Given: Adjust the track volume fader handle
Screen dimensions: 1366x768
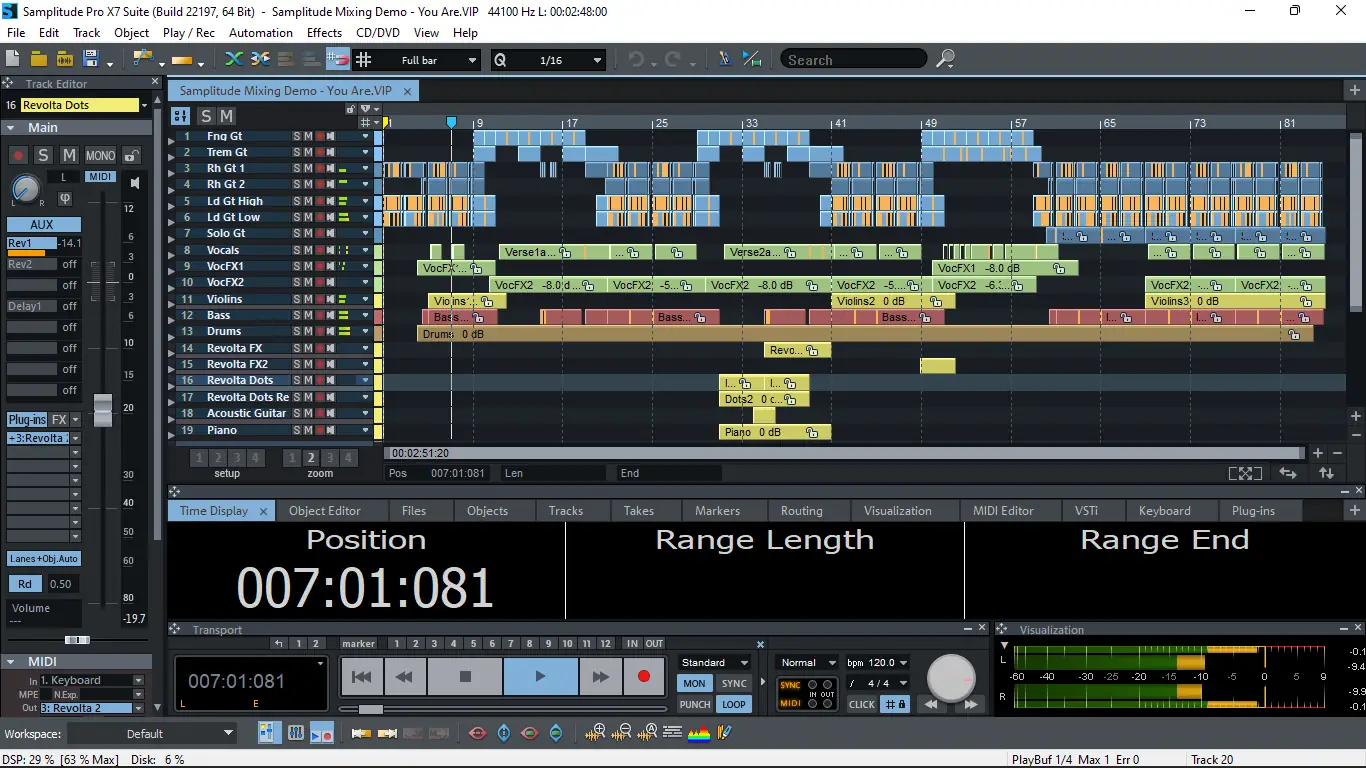Looking at the screenshot, I should [102, 410].
